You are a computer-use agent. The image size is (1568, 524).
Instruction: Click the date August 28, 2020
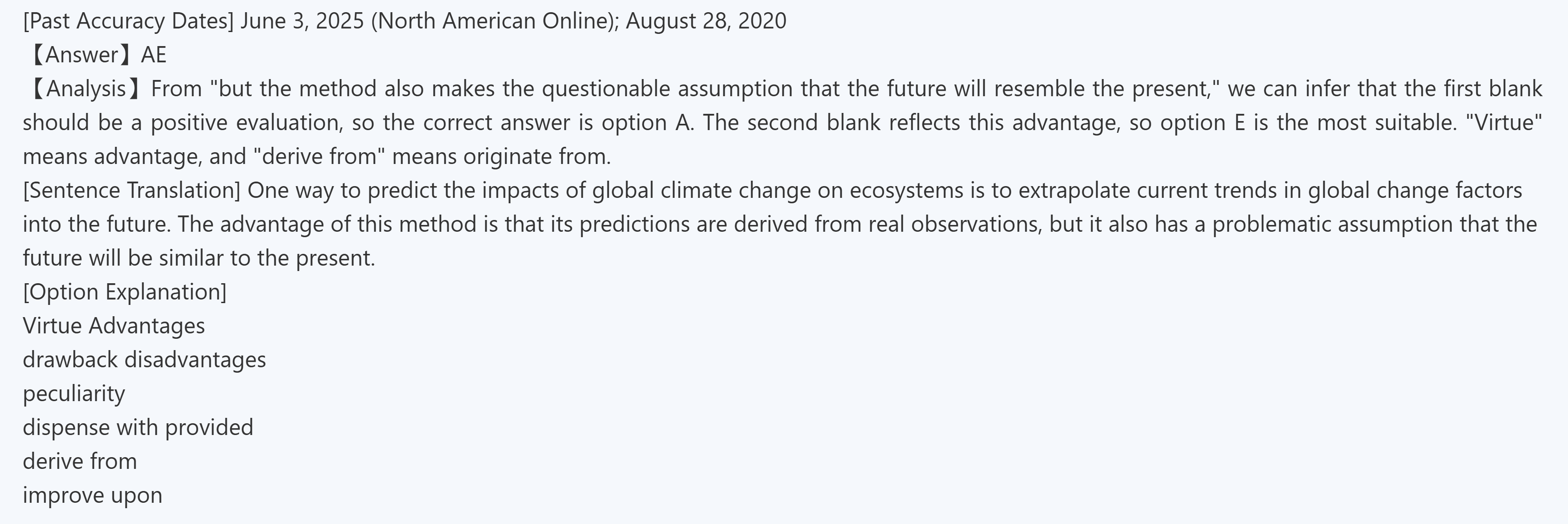coord(705,21)
